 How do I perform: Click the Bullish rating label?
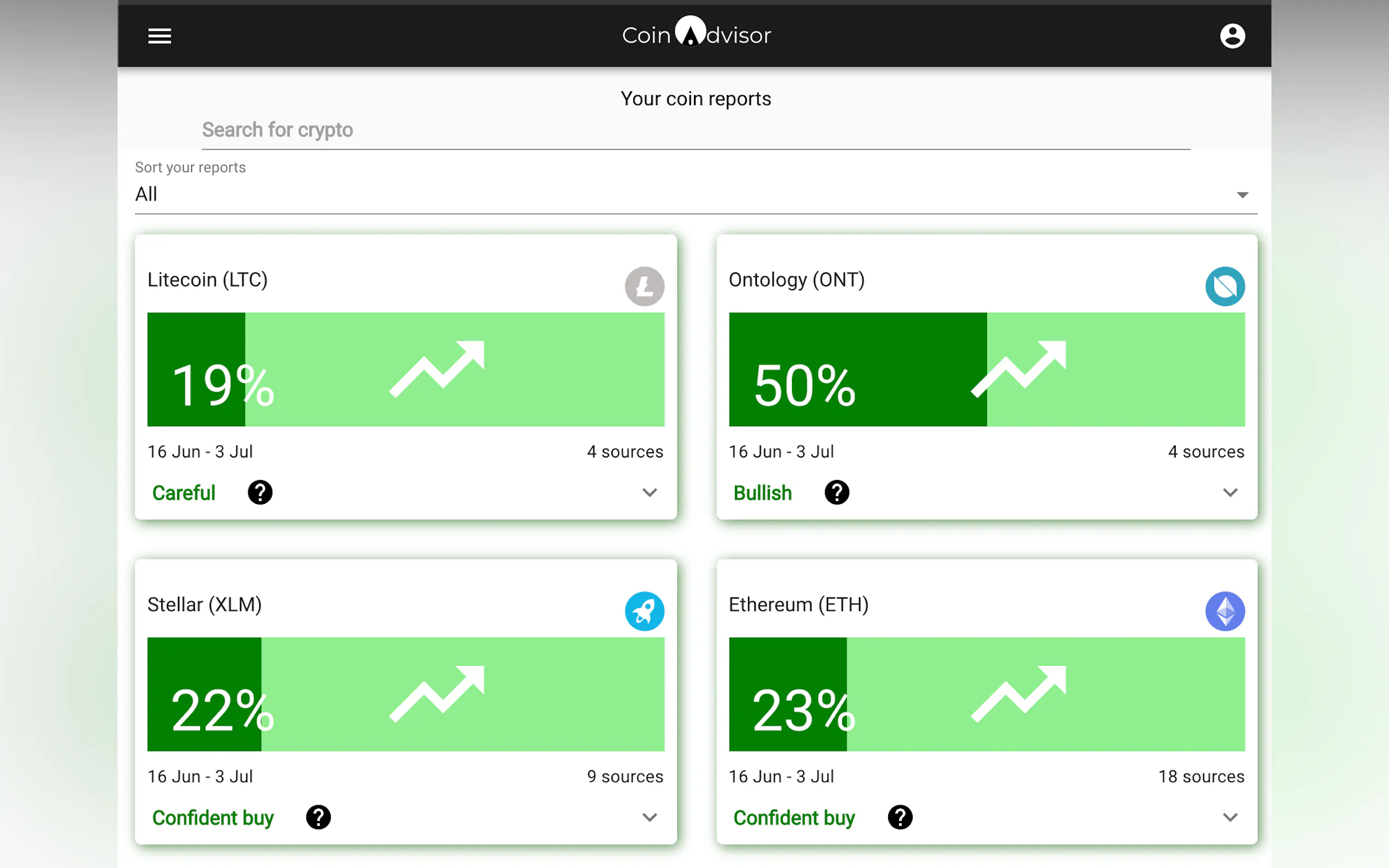pos(762,492)
